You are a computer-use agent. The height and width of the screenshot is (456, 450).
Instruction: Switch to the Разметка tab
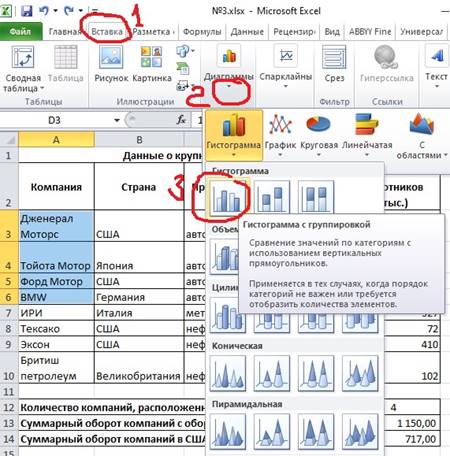[x=153, y=32]
